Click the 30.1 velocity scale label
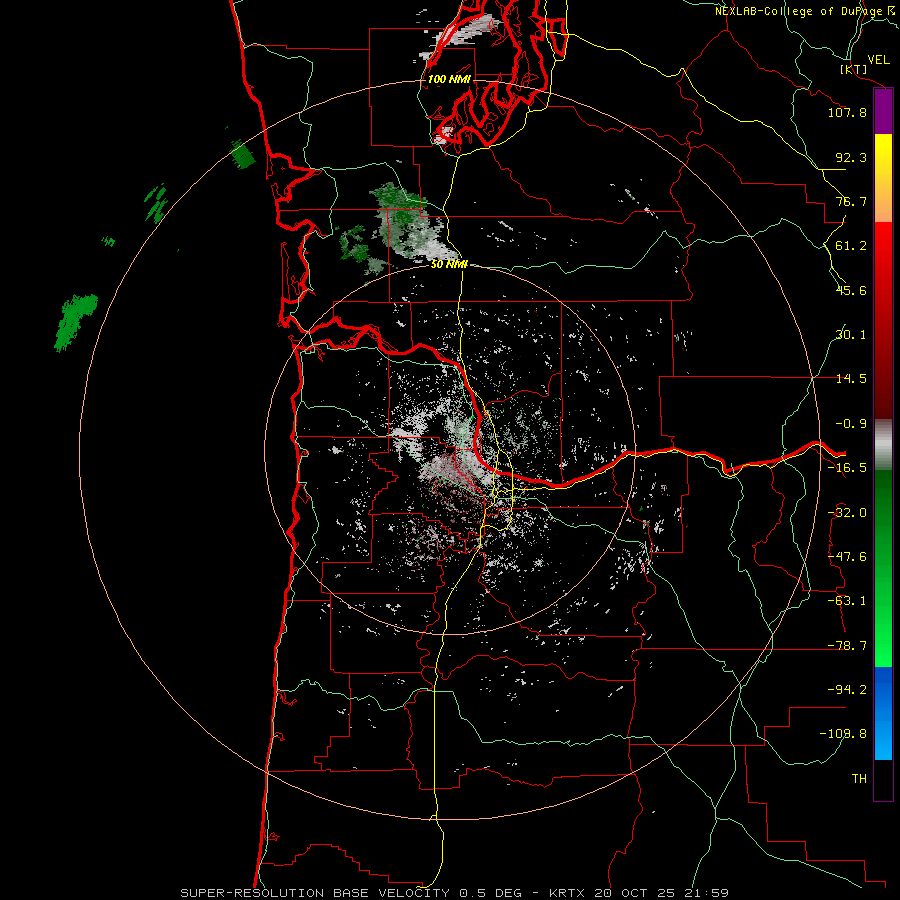The height and width of the screenshot is (900, 900). 851,335
